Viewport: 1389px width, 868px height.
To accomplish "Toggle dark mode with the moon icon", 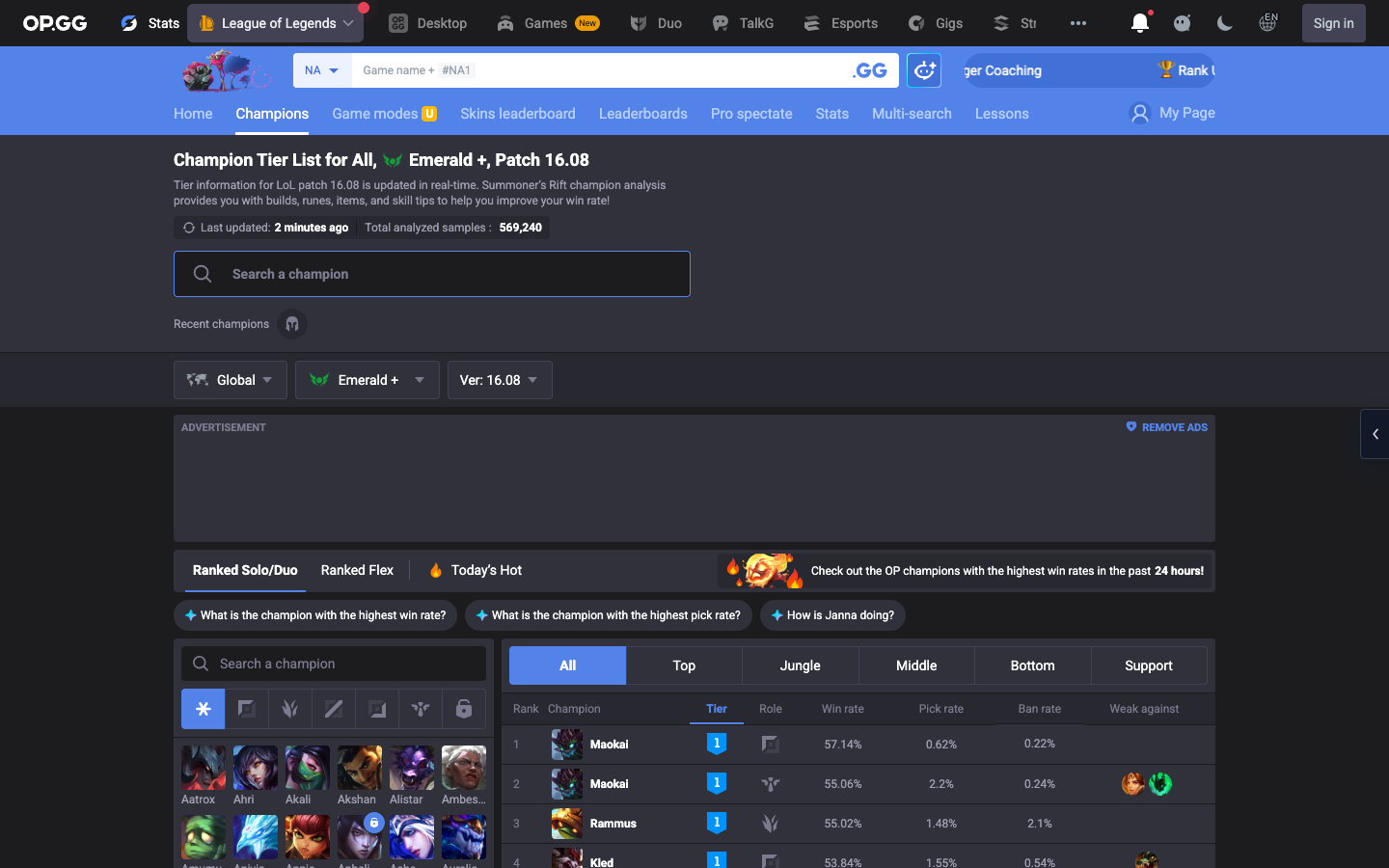I will 1224,23.
